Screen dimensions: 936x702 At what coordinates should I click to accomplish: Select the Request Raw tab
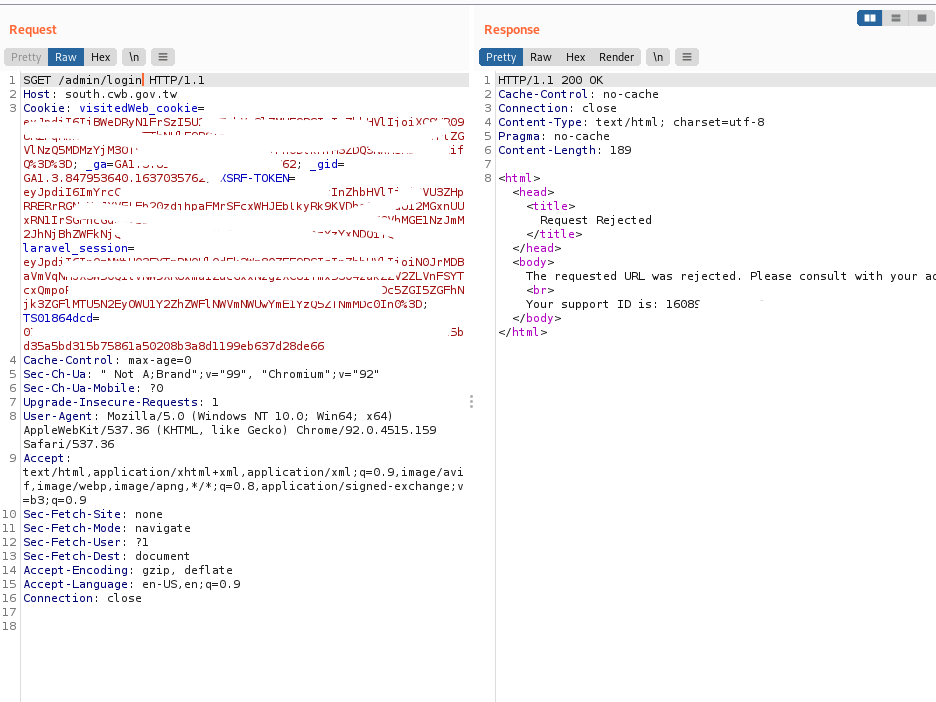[66, 57]
